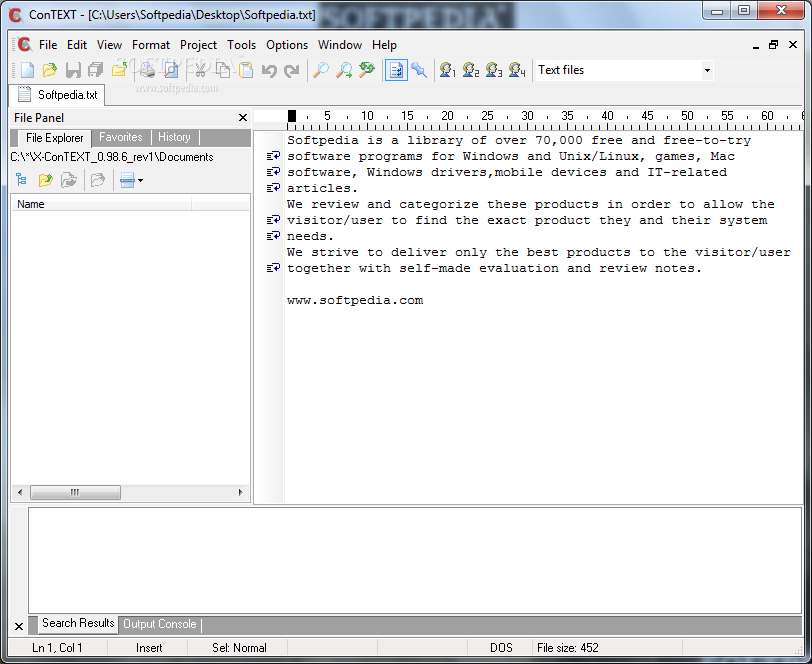Viewport: 812px width, 664px height.
Task: Click the Replace toolbar icon
Action: pyautogui.click(x=367, y=70)
